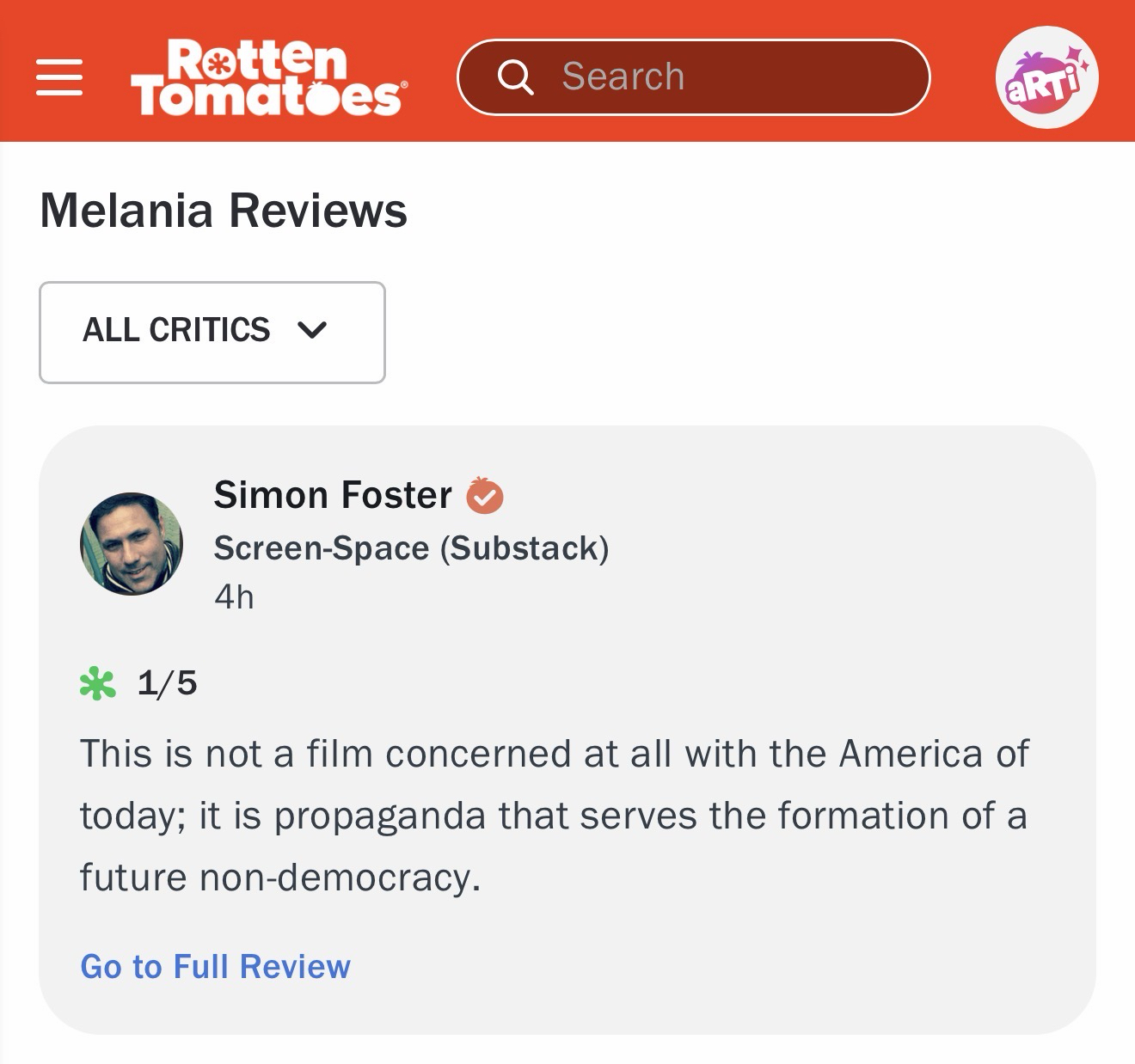The height and width of the screenshot is (1064, 1135).
Task: Focus the Search input field
Action: click(731, 77)
